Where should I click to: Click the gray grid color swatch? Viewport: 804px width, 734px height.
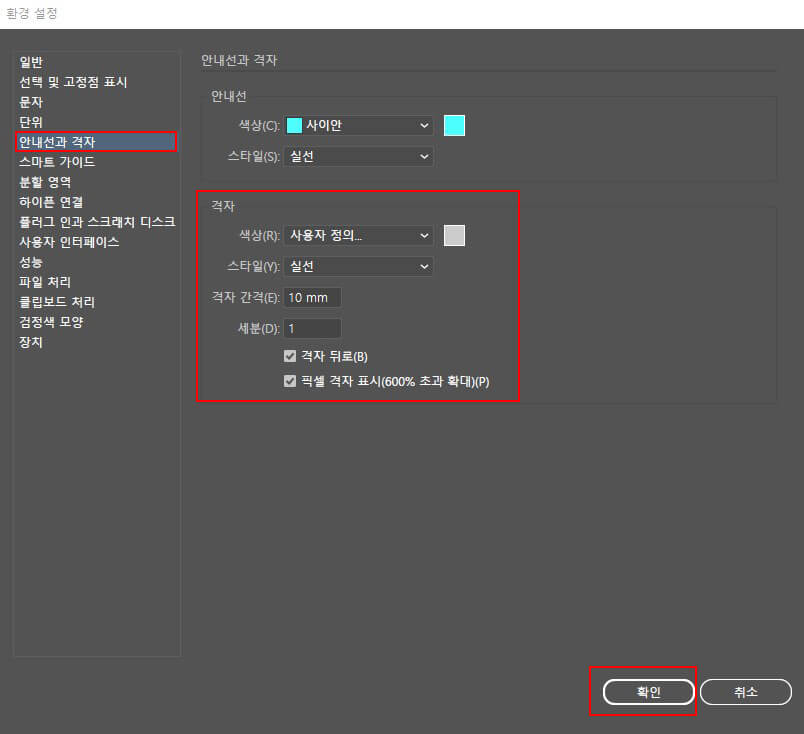point(454,235)
